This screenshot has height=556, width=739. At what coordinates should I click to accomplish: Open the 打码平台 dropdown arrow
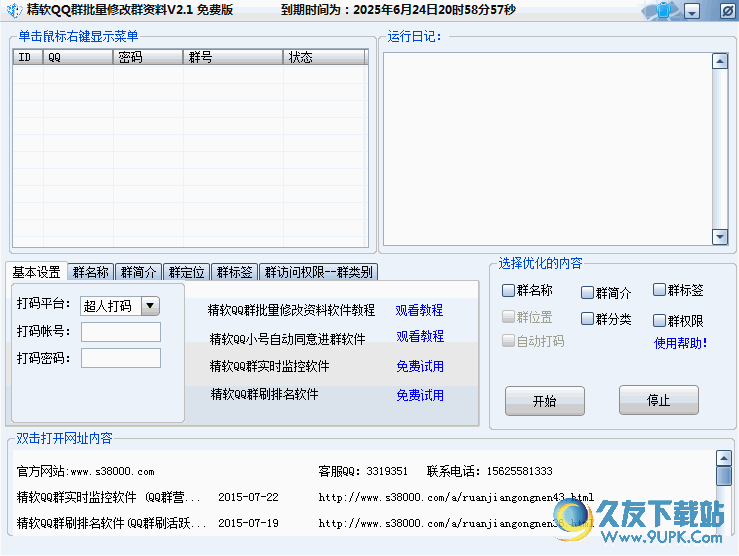tap(150, 306)
